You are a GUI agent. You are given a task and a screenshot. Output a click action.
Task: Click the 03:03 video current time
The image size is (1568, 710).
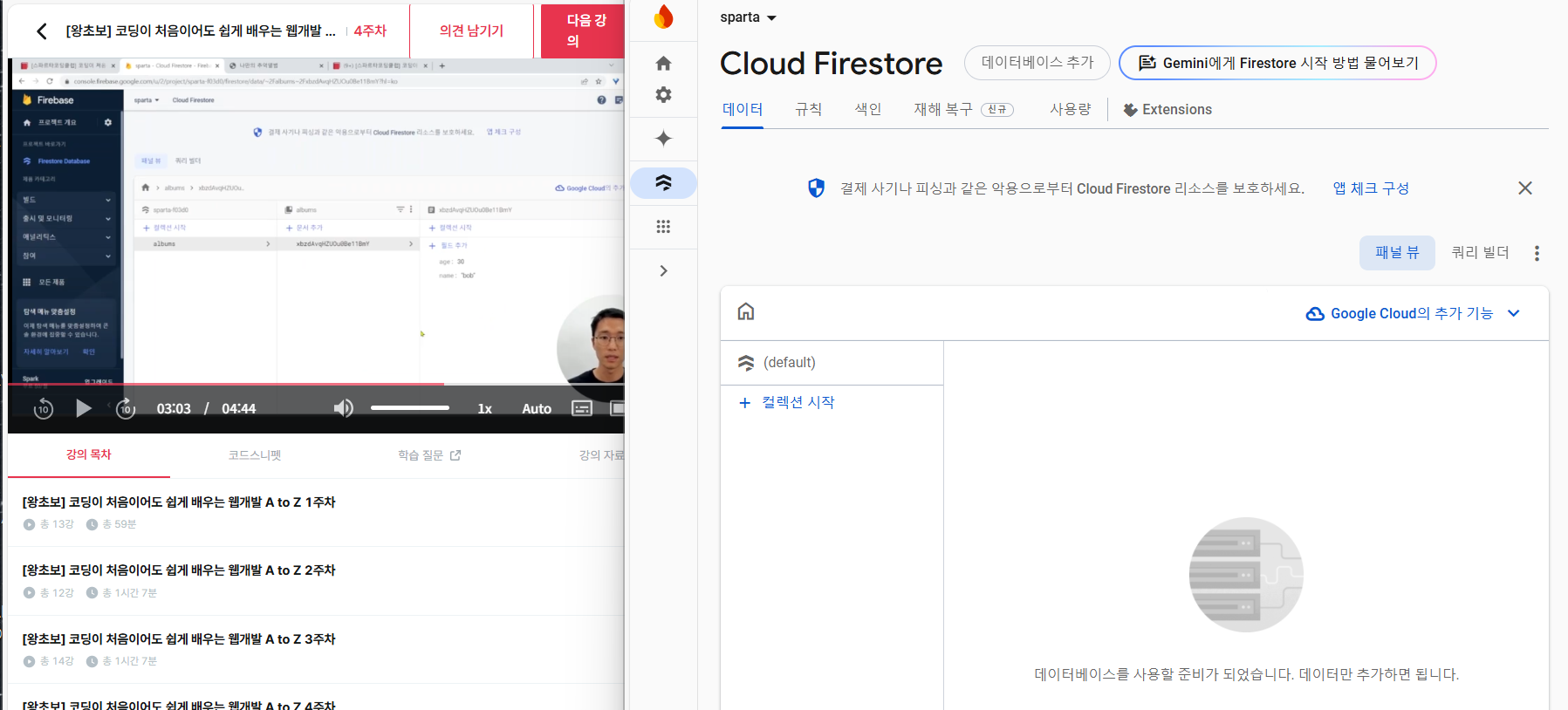point(174,408)
